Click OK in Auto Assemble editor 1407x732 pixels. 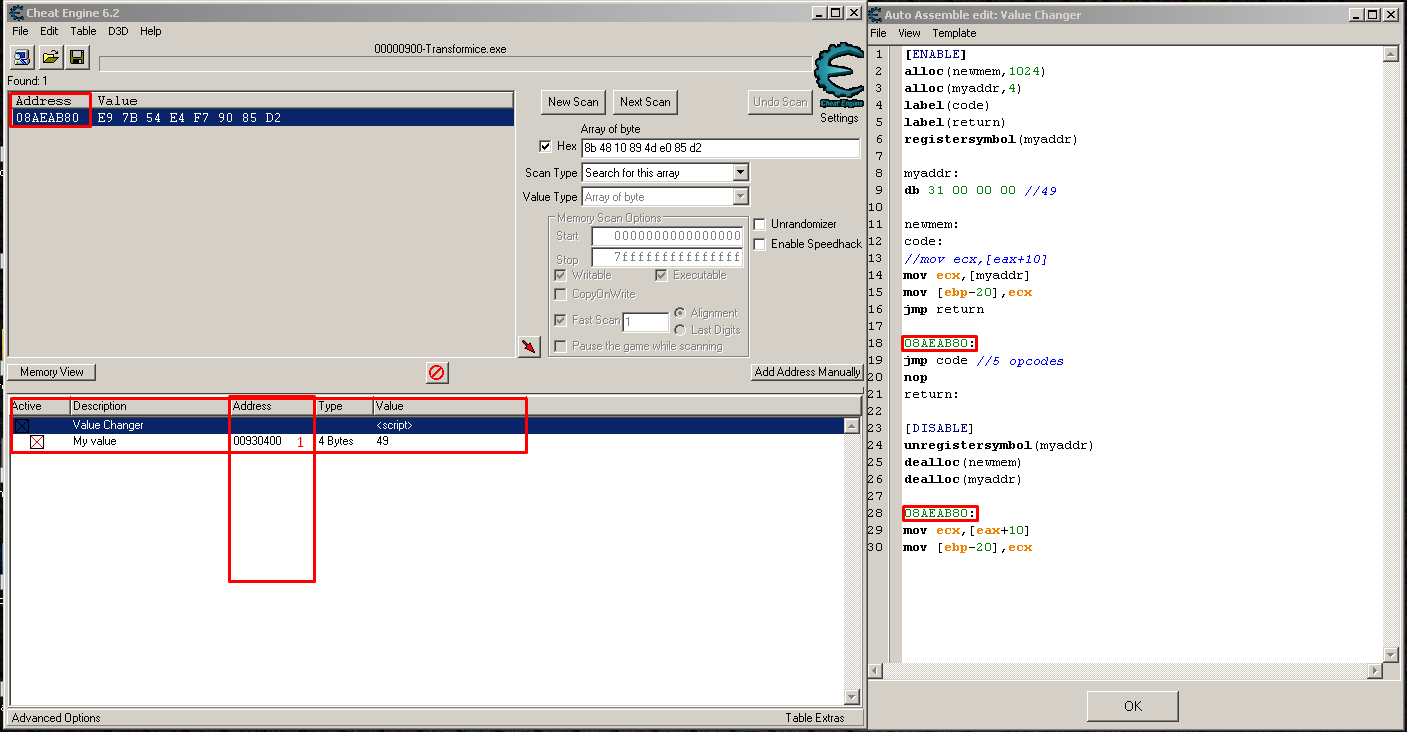pyautogui.click(x=1132, y=706)
